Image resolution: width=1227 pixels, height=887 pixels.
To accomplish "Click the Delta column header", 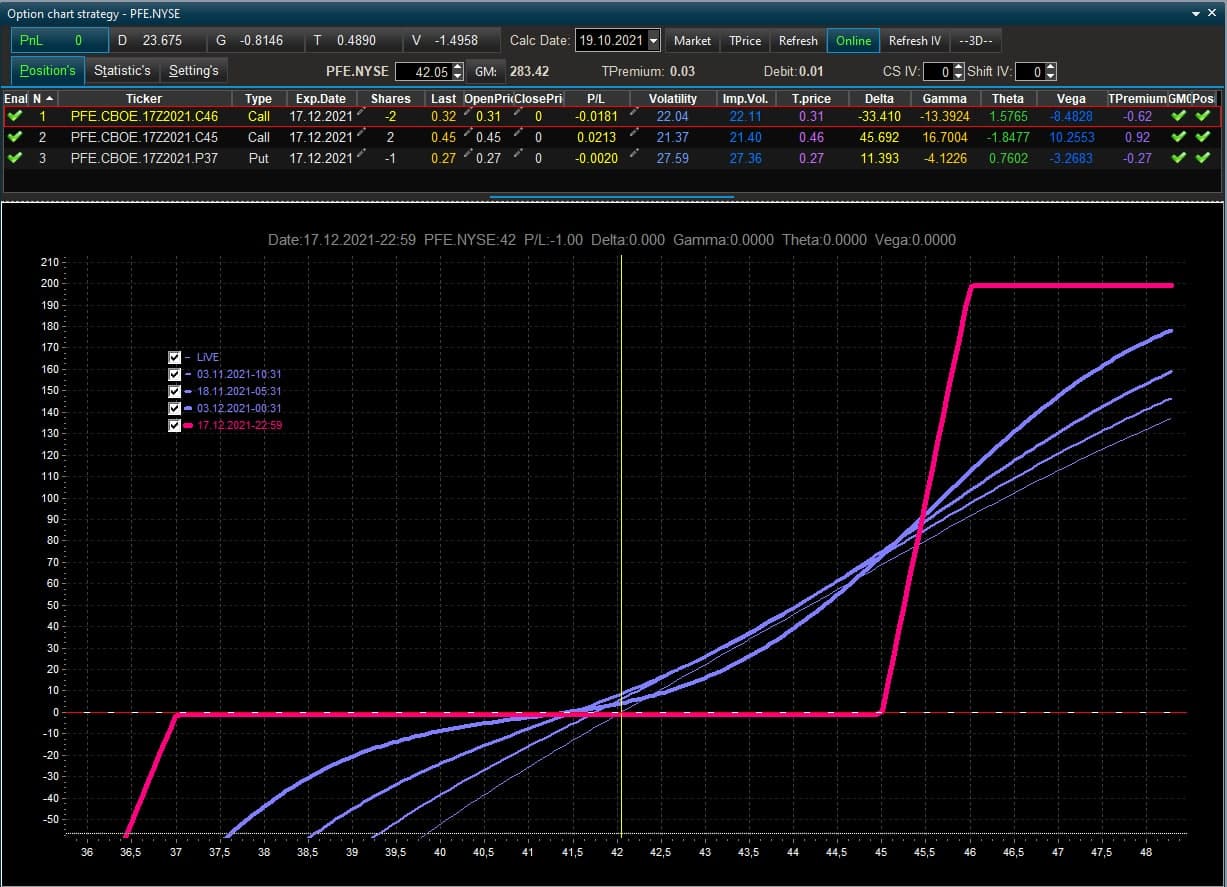I will click(879, 98).
